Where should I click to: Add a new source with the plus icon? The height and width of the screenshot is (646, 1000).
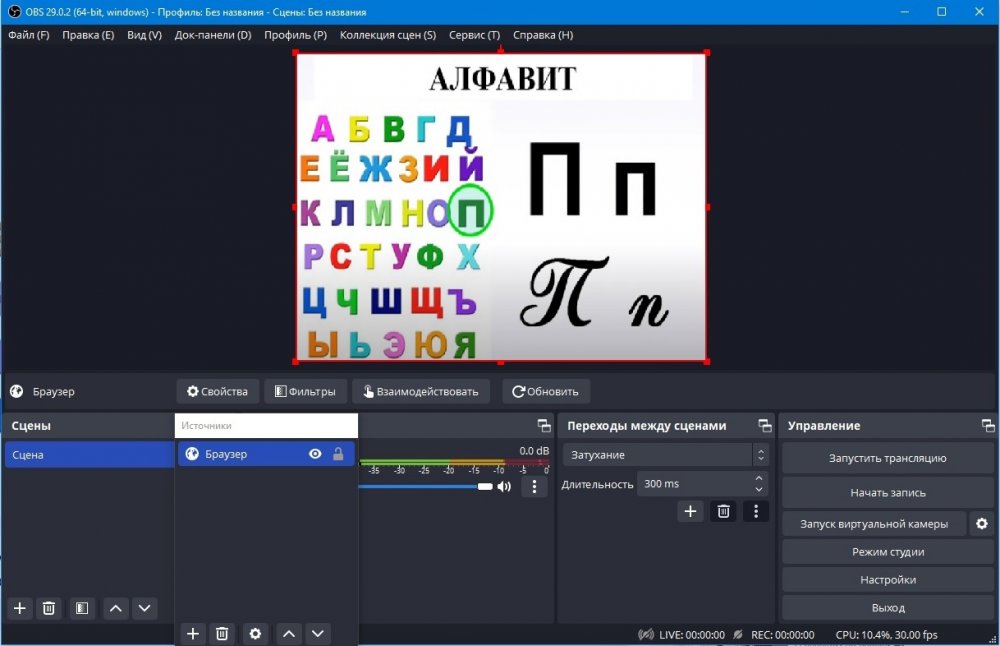[193, 633]
